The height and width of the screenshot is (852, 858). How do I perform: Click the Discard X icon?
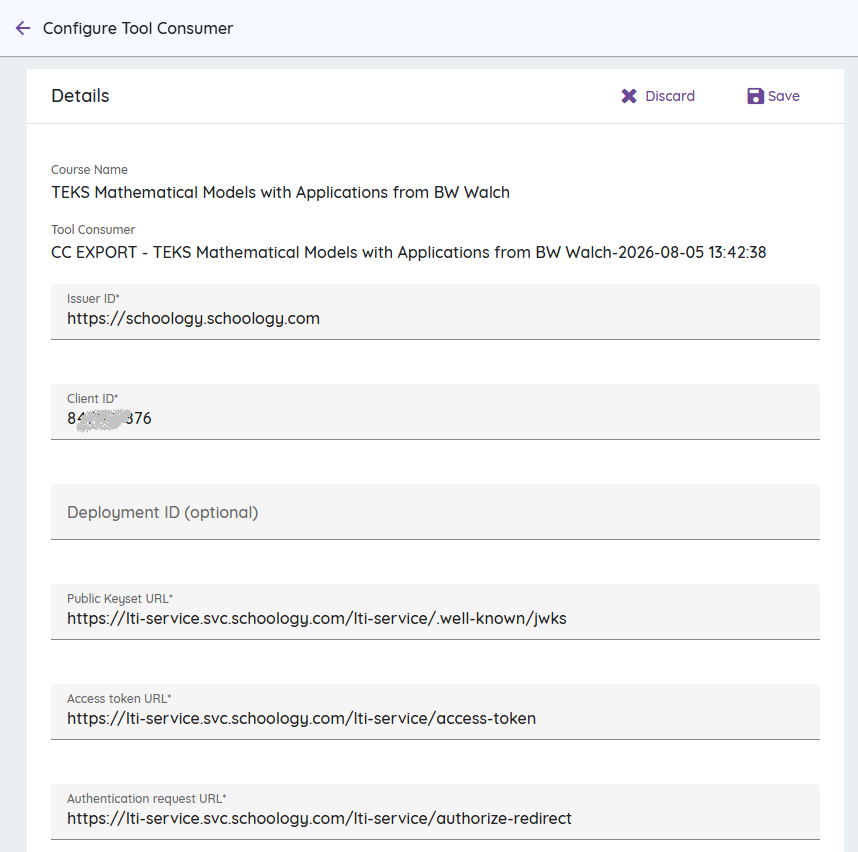coord(629,96)
